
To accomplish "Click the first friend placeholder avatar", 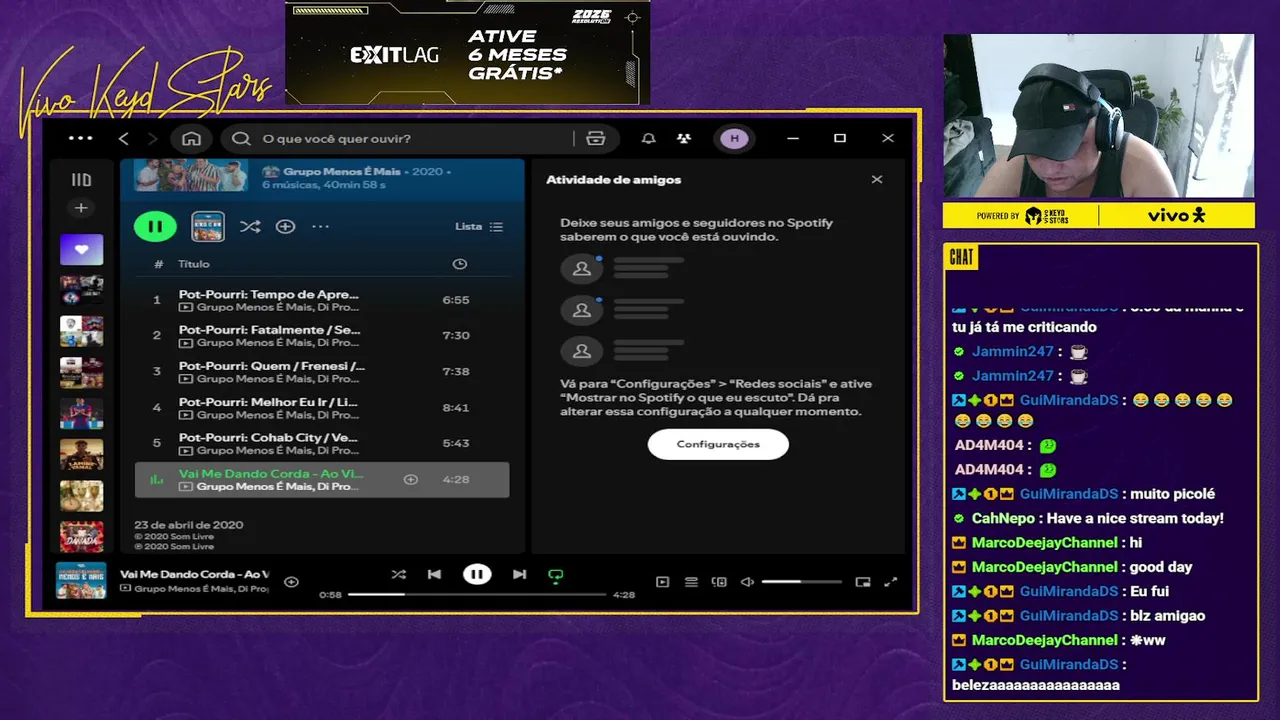I will (x=582, y=269).
